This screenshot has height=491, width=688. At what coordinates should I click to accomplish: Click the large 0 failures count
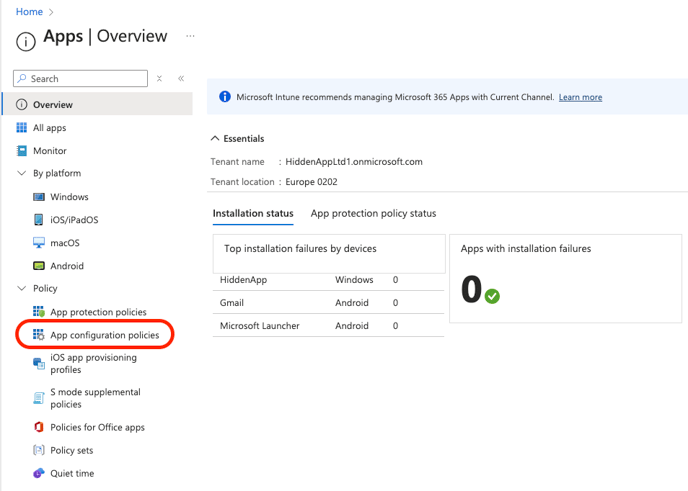point(471,289)
